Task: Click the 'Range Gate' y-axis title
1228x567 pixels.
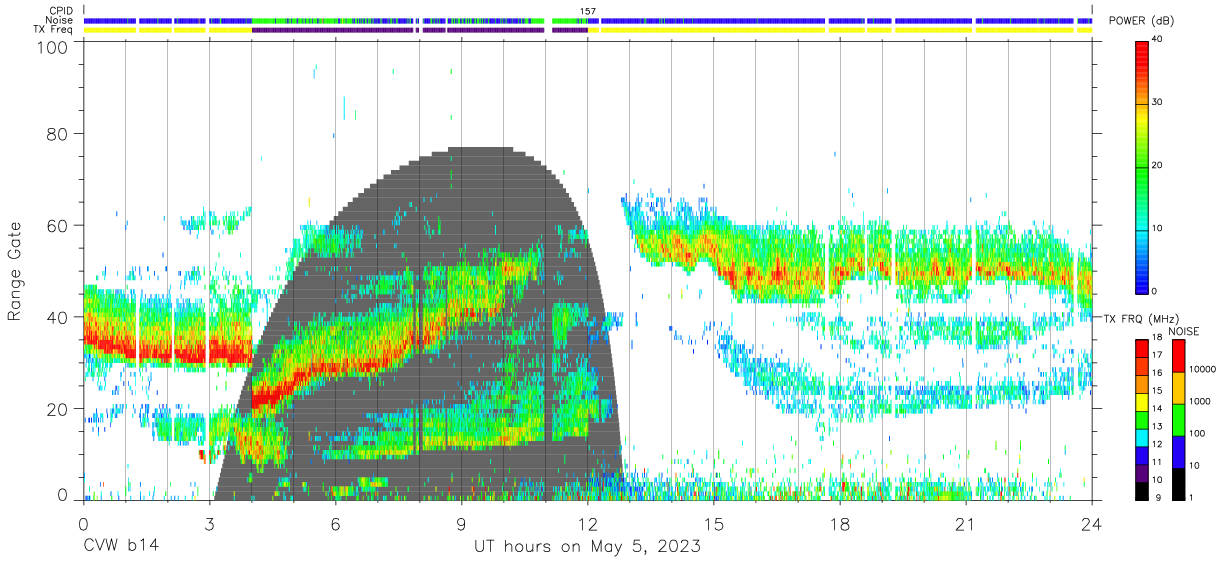Action: [x=15, y=272]
